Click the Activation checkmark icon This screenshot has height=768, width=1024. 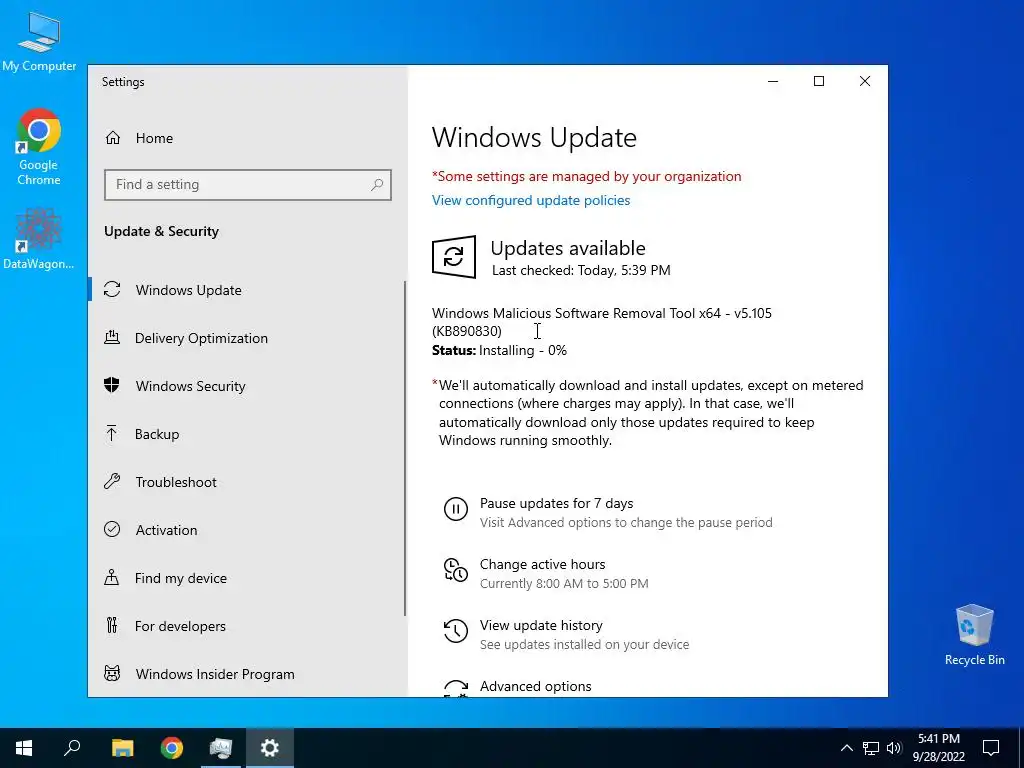point(112,530)
